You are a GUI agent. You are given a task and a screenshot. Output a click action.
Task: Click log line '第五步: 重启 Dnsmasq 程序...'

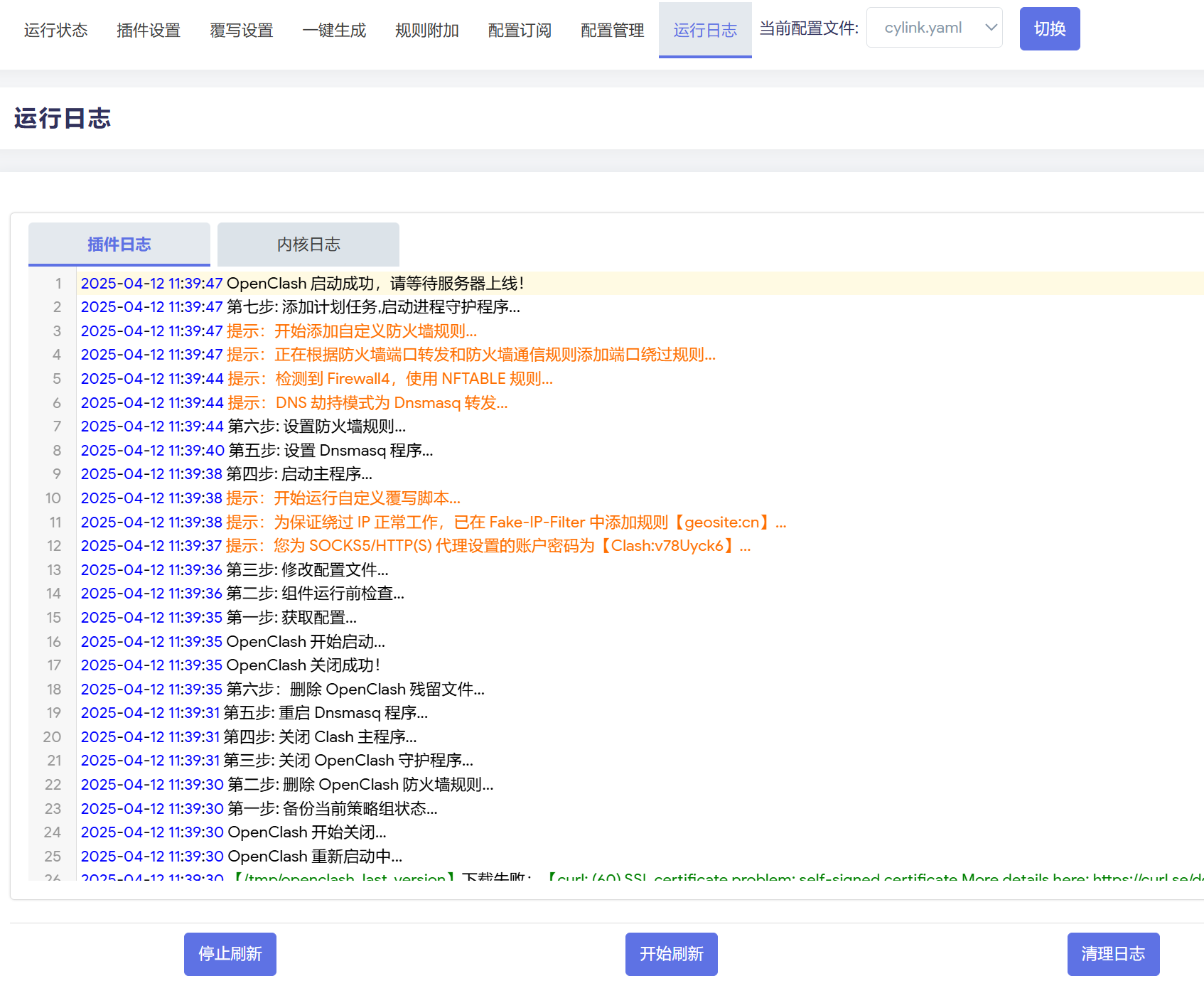coord(254,713)
